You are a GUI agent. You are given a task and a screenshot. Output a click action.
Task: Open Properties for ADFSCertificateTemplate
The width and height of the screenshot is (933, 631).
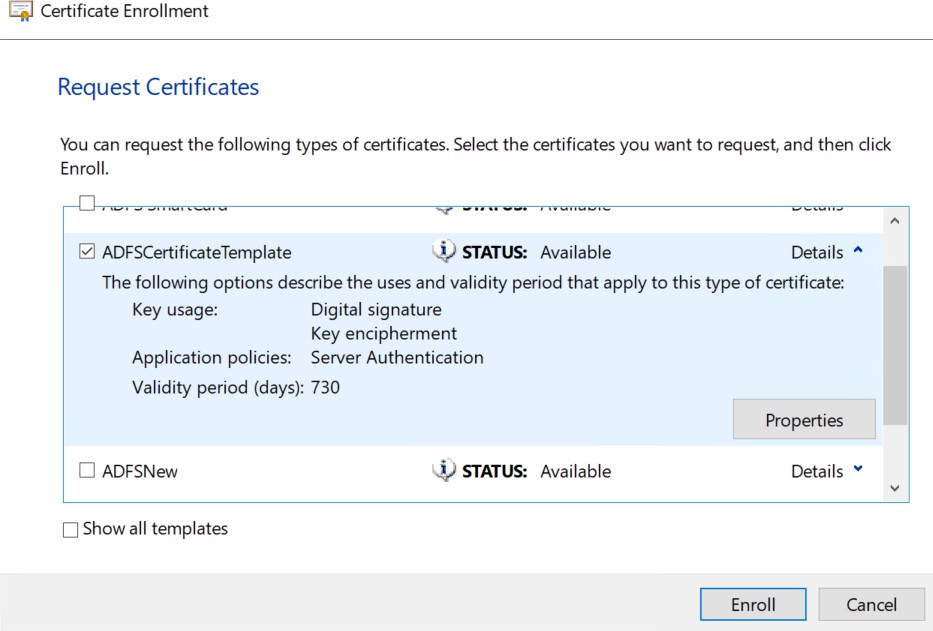pos(804,420)
